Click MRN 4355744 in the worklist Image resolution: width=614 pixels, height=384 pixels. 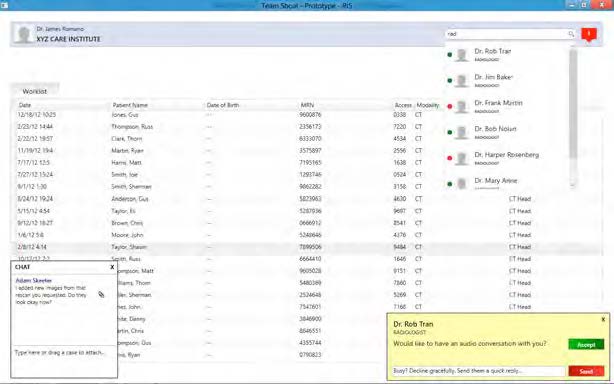[x=310, y=343]
